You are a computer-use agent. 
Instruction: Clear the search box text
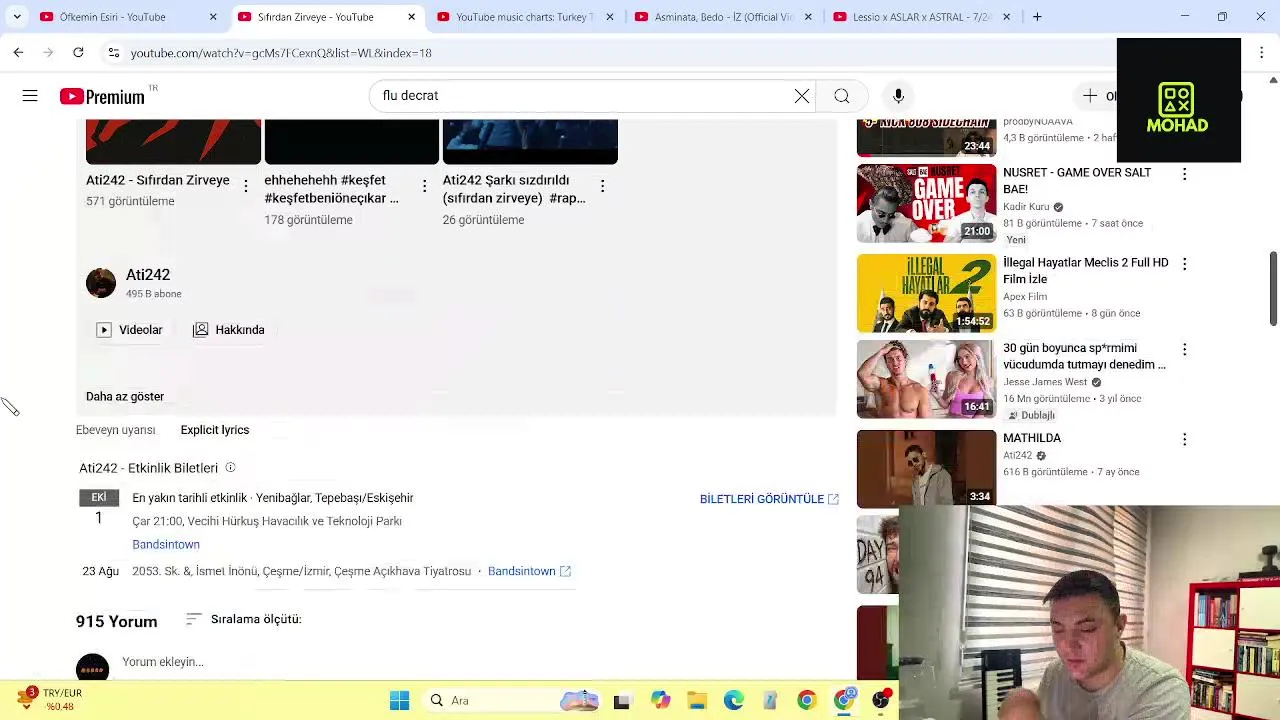point(802,96)
